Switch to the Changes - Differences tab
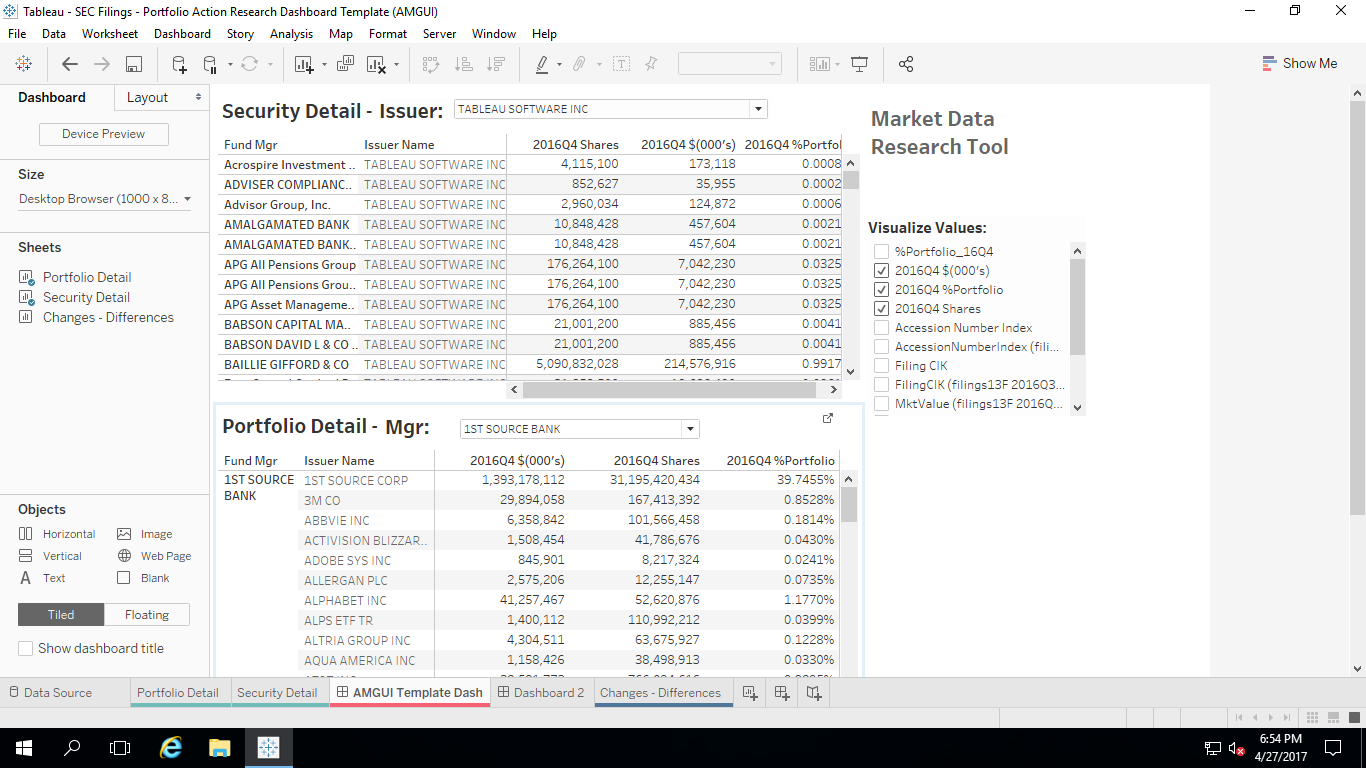Viewport: 1366px width, 768px height. (660, 692)
